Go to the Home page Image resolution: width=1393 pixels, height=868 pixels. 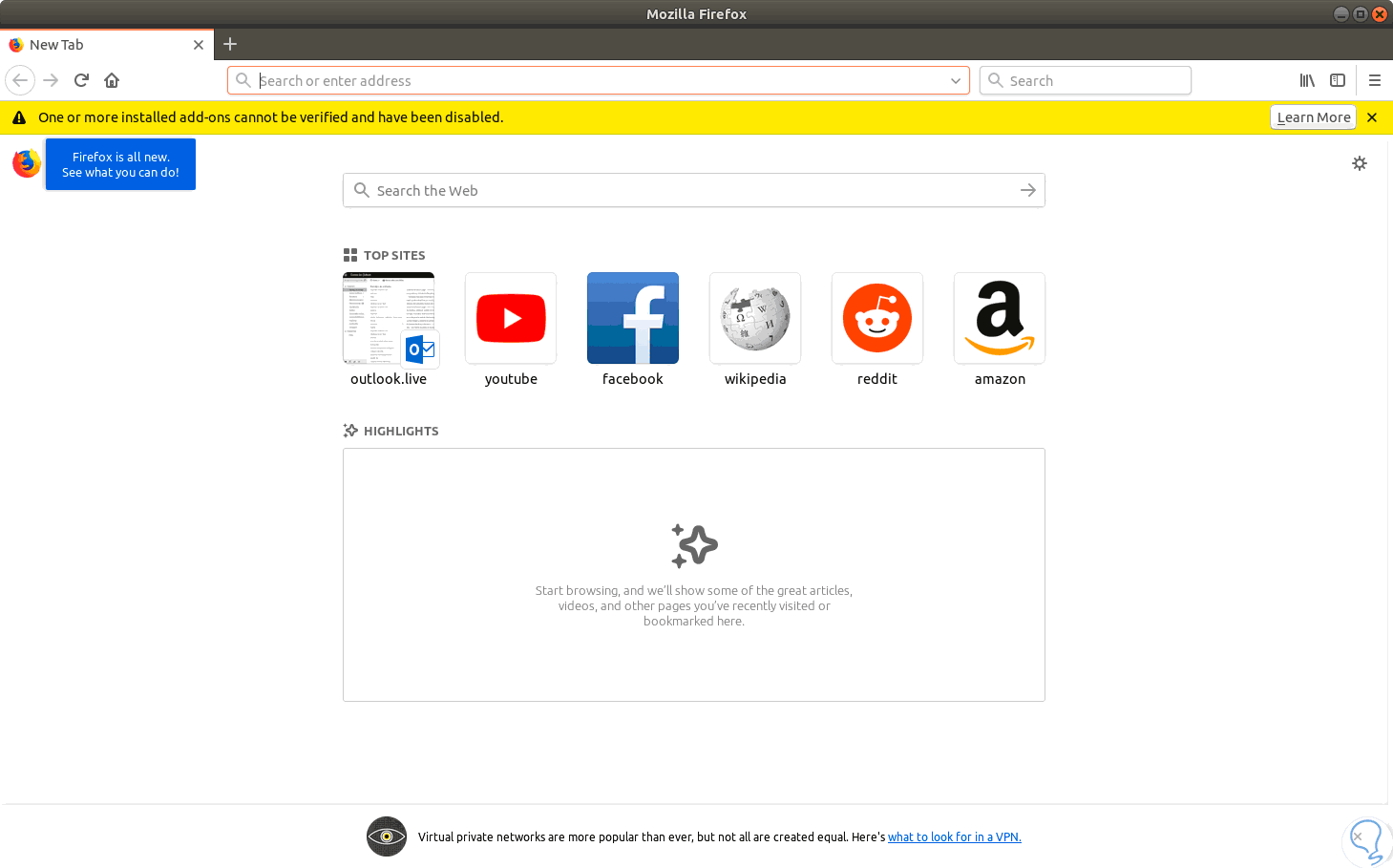point(112,80)
